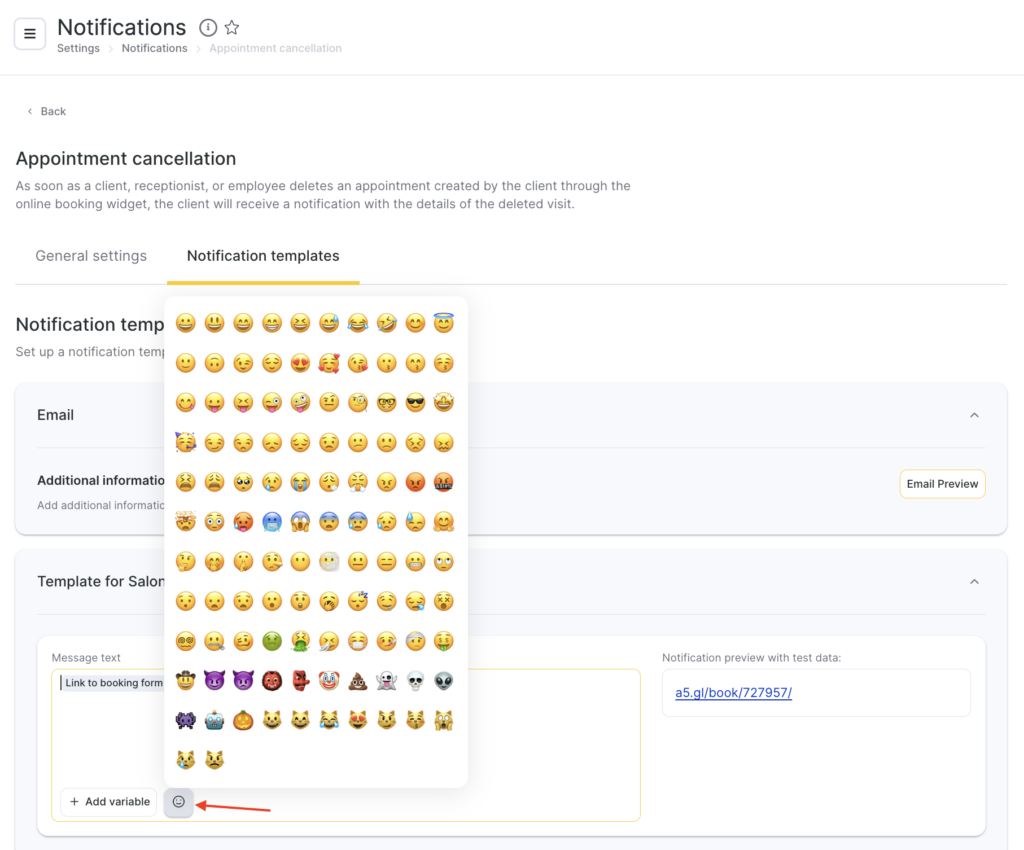Choose the clown face emoji

pos(328,679)
